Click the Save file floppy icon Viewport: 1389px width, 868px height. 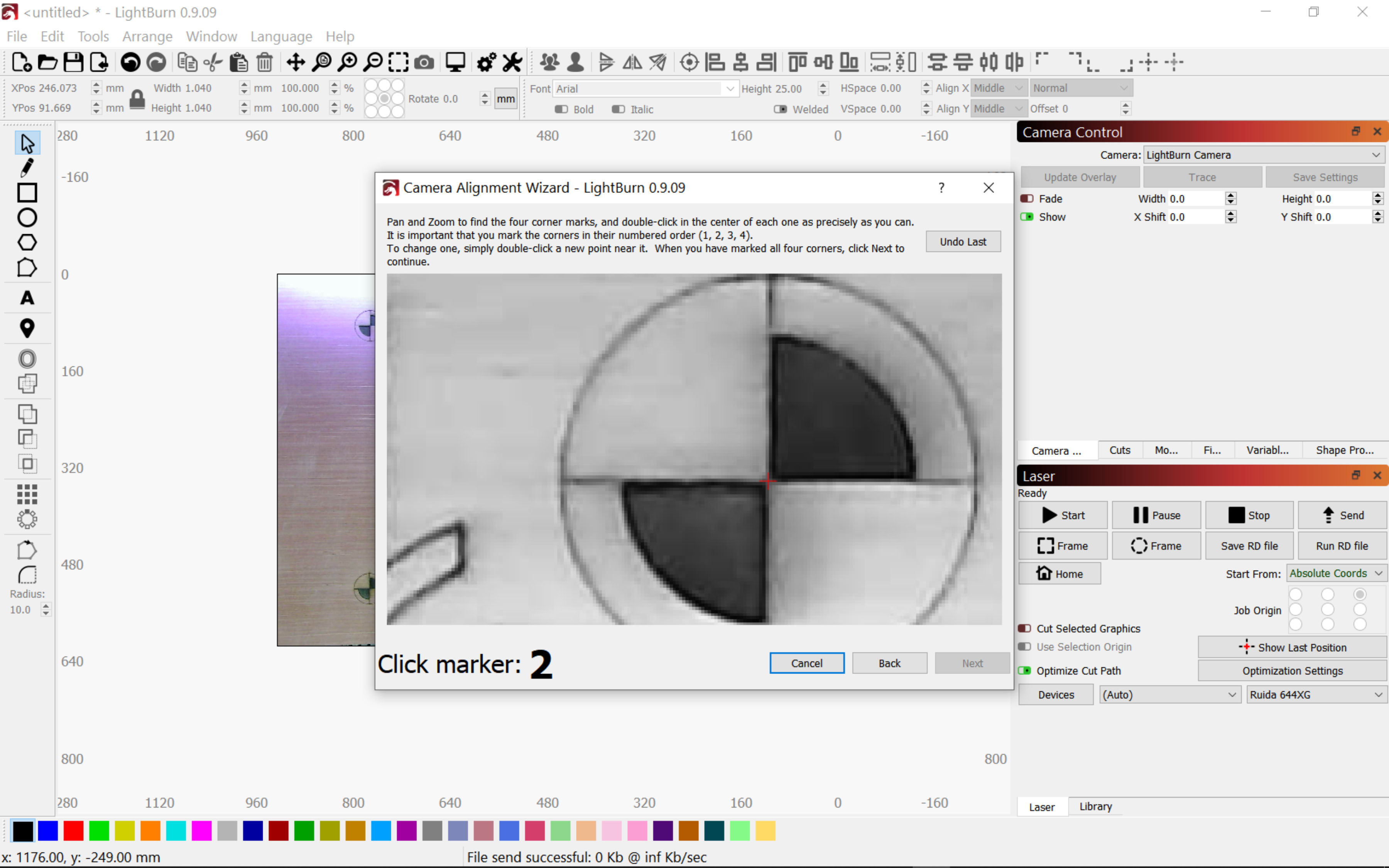coord(73,62)
